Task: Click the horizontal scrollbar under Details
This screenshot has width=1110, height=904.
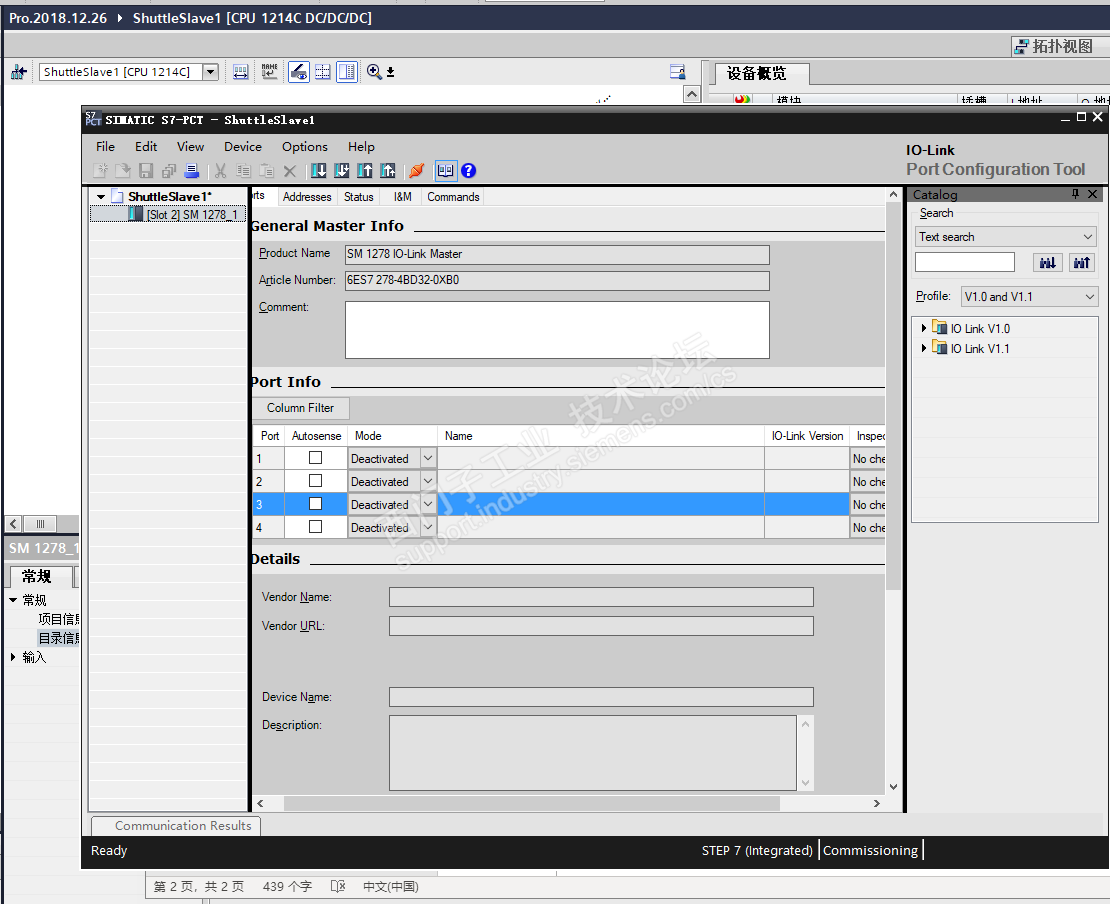Action: (x=530, y=803)
